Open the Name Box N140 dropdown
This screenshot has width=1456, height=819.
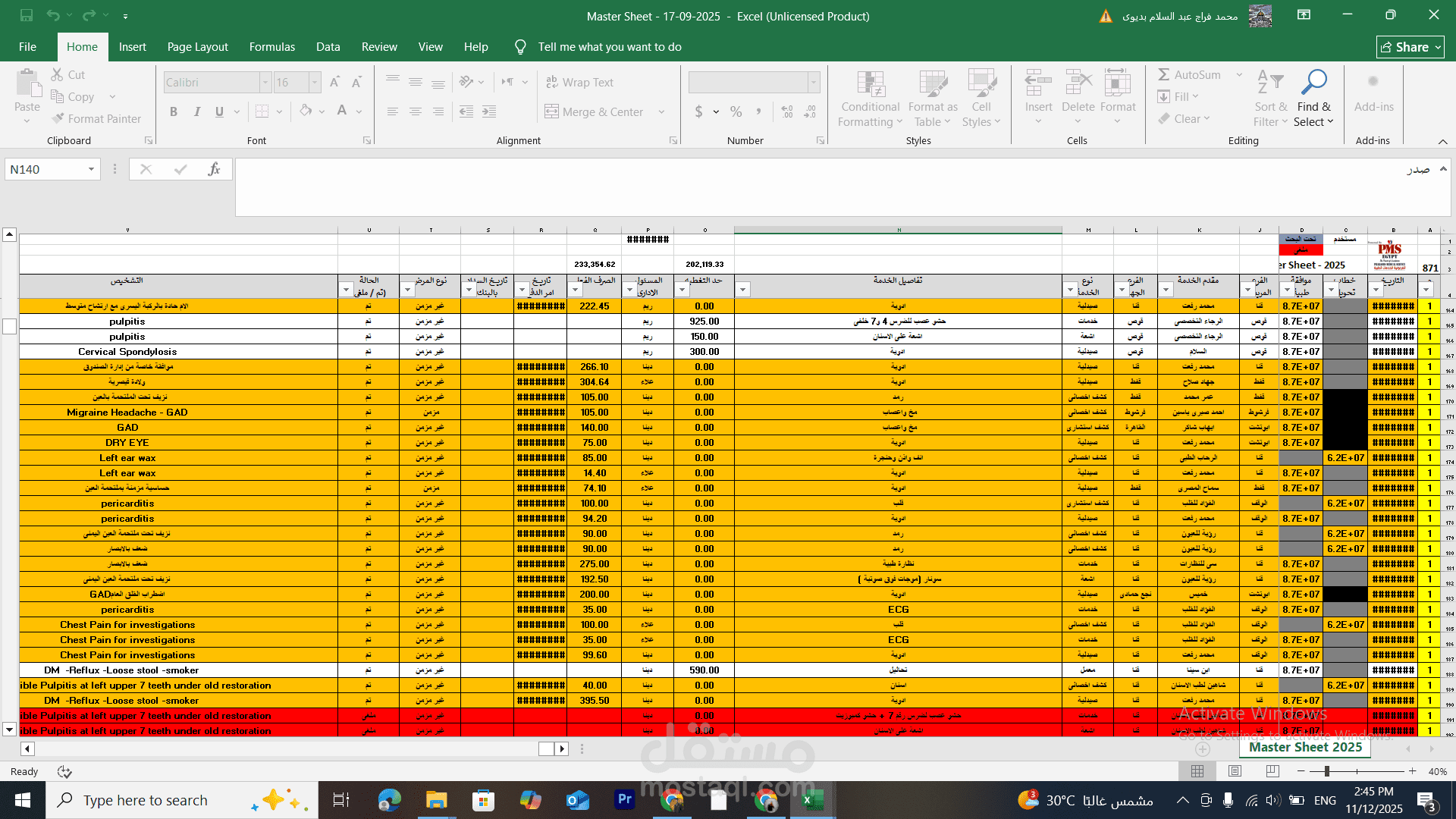tap(91, 169)
